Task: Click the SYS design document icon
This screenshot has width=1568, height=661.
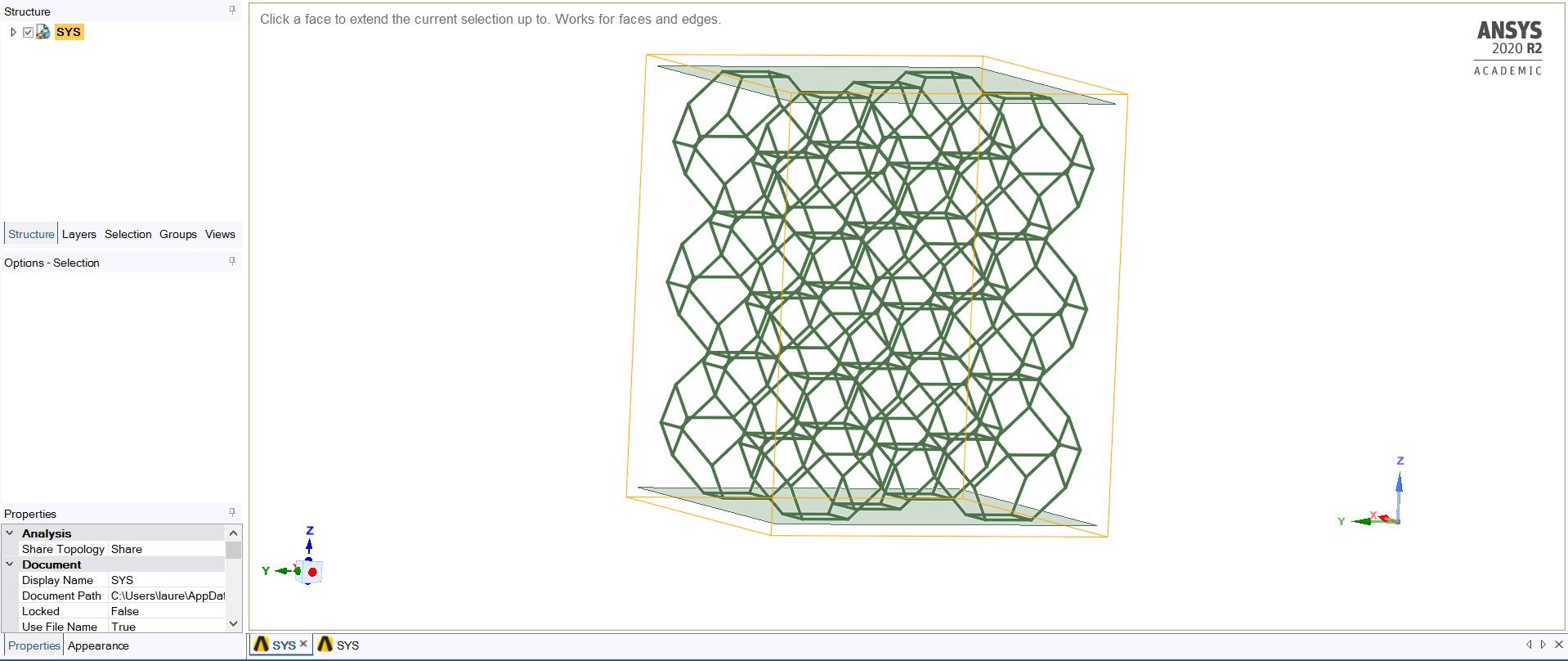Action: pos(43,32)
